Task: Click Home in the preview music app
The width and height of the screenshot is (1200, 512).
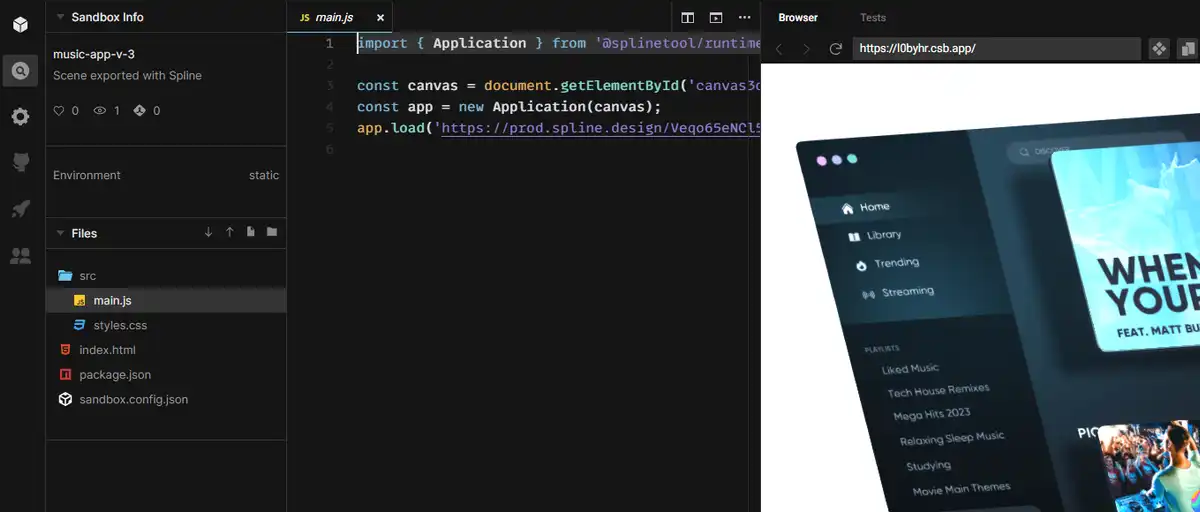Action: [866, 207]
